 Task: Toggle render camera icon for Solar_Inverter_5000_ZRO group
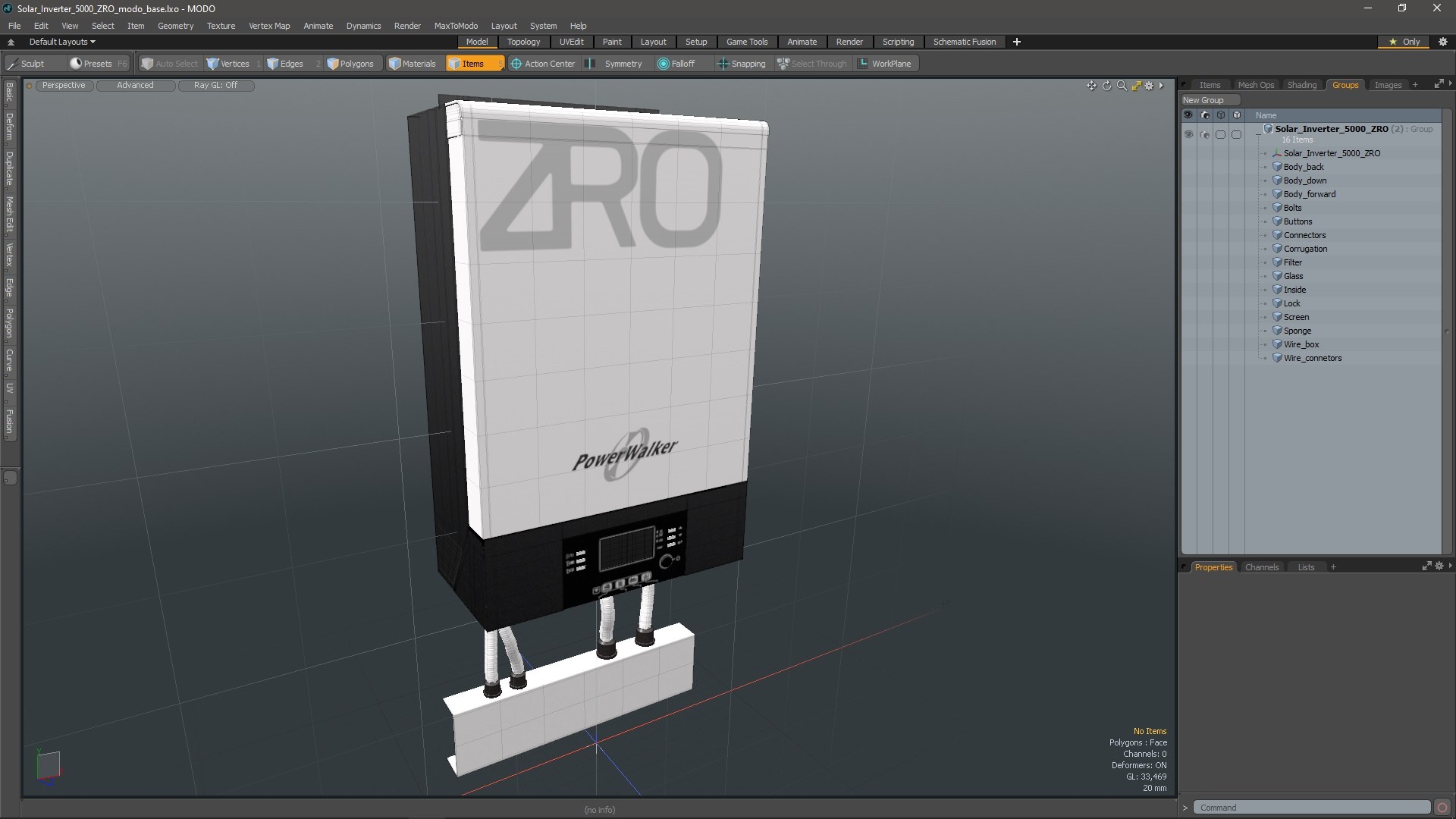coord(1205,134)
